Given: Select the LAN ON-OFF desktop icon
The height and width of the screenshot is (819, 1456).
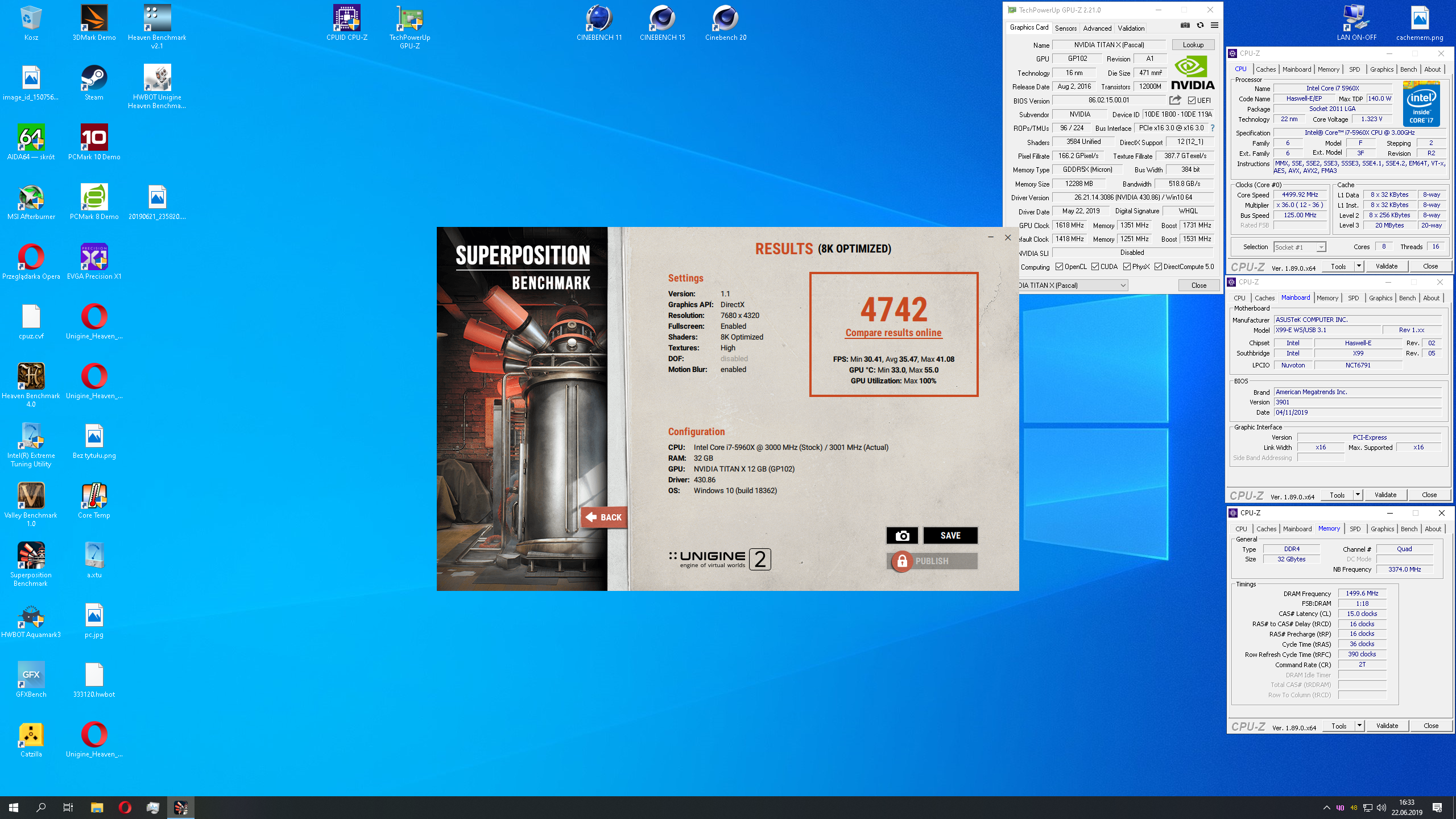Looking at the screenshot, I should point(1356,23).
